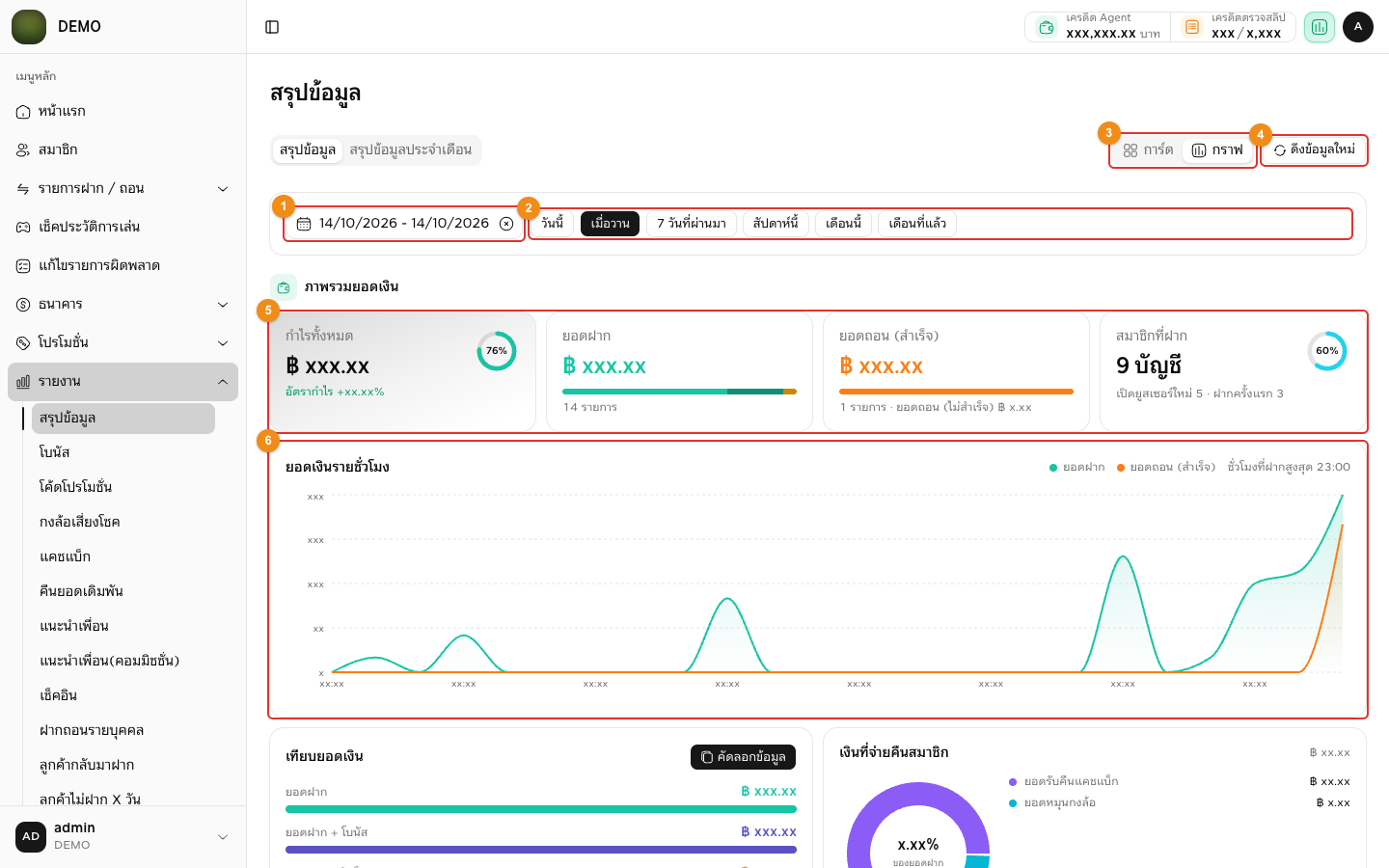This screenshot has width=1389, height=868.
Task: Open the user avatar A menu
Action: click(1358, 27)
